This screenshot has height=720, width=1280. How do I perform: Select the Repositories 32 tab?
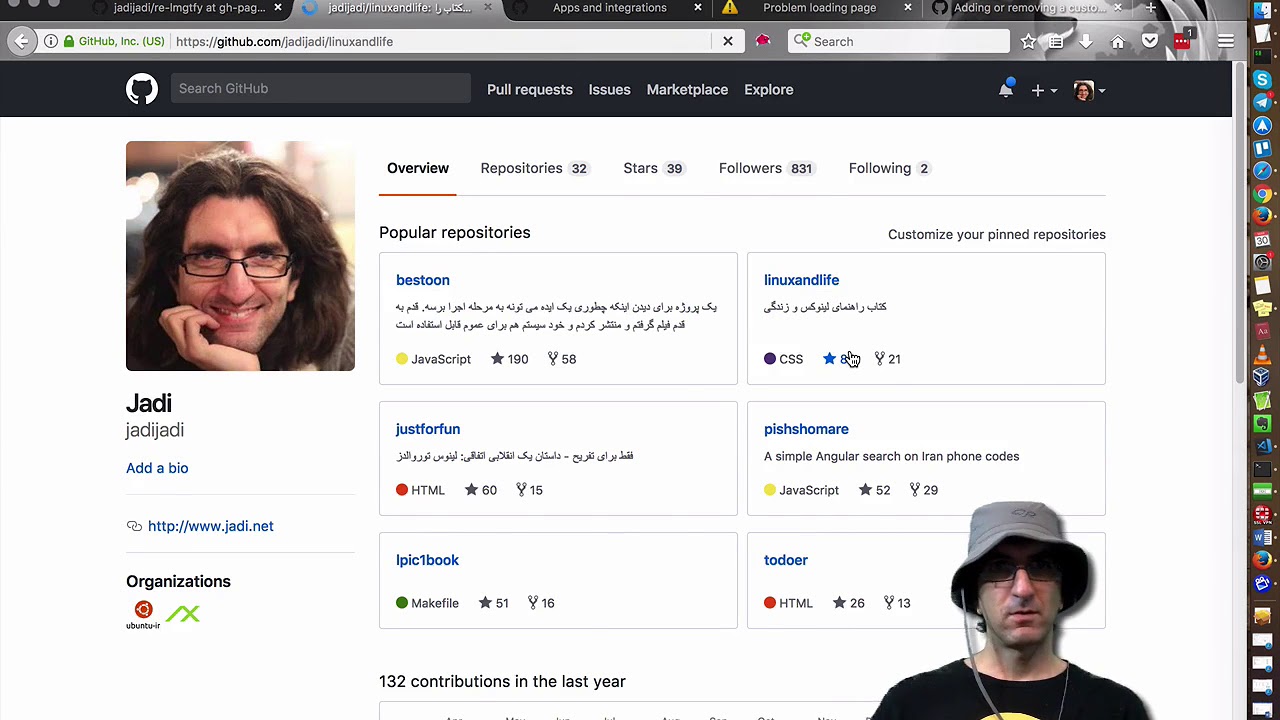tap(534, 168)
